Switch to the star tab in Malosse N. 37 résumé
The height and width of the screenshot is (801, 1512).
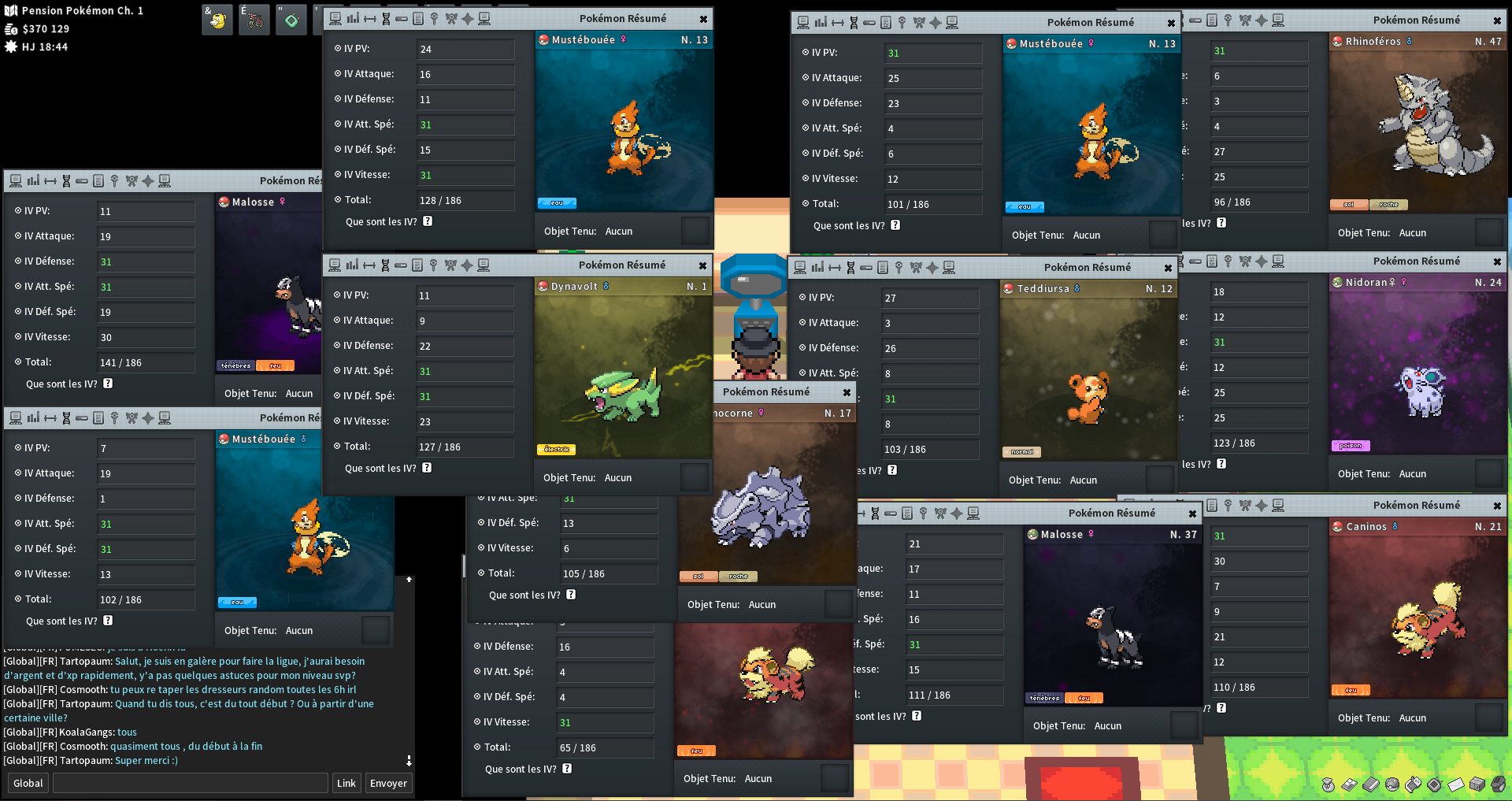coord(957,513)
